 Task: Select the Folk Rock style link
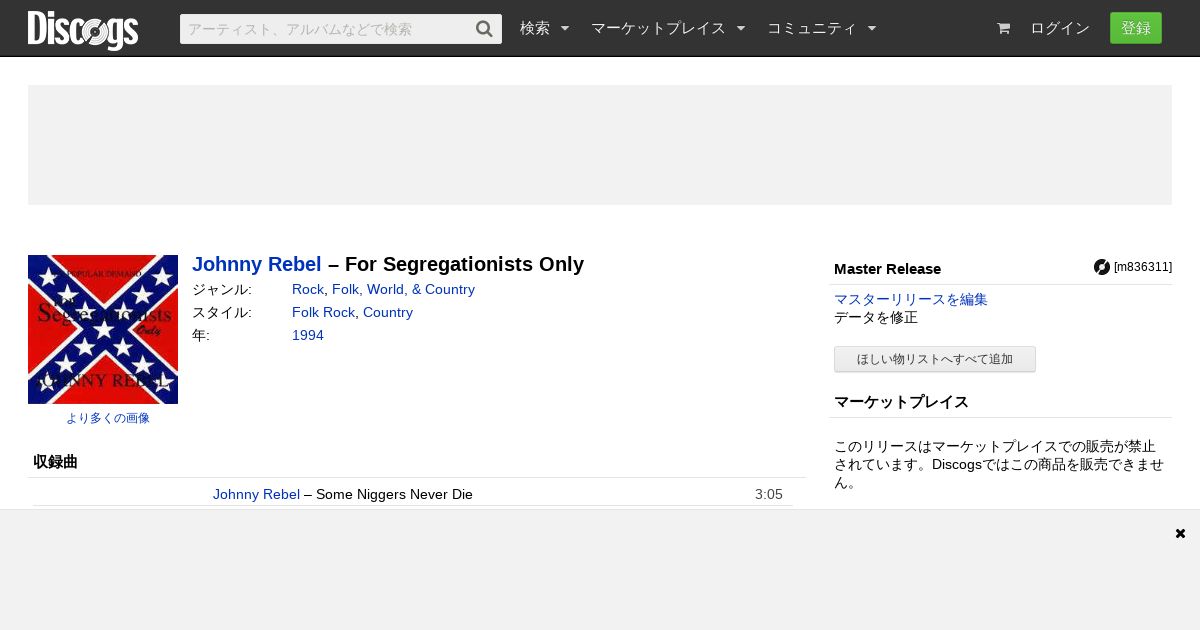coord(323,312)
